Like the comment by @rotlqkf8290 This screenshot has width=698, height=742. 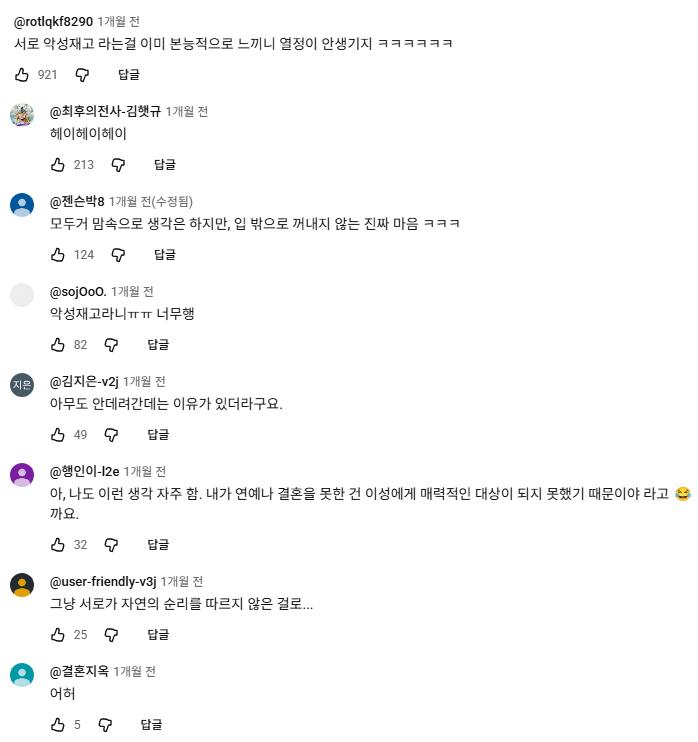coord(22,75)
